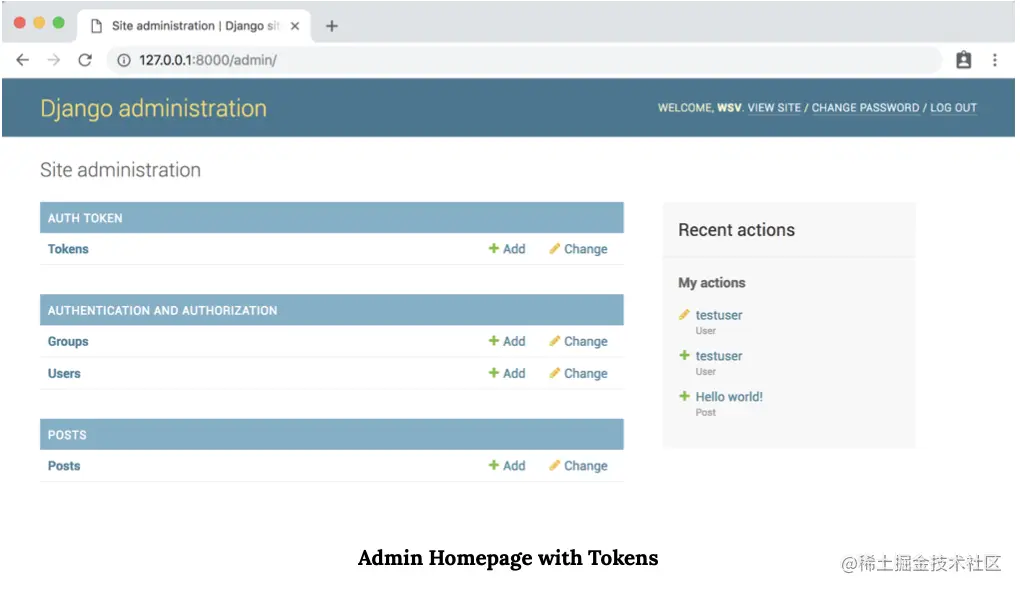Click the Post label under Hello world!
Viewport: 1020px width, 592px height.
tap(706, 412)
